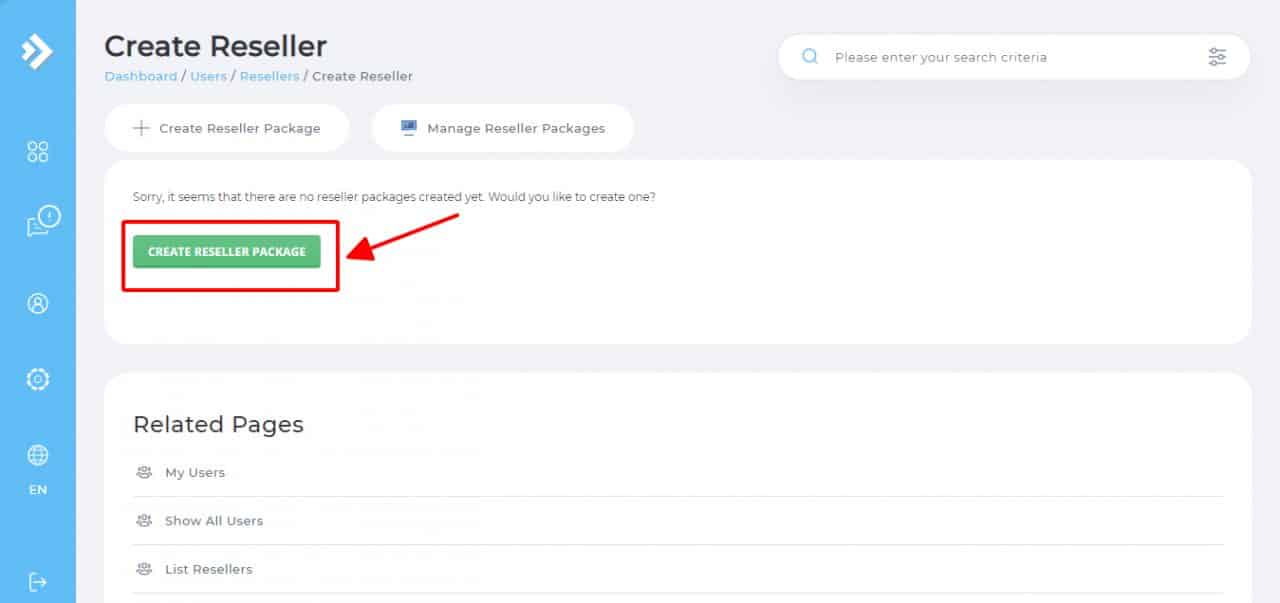Click the monitor icon on Manage Reseller Packages
1280x603 pixels.
[409, 128]
